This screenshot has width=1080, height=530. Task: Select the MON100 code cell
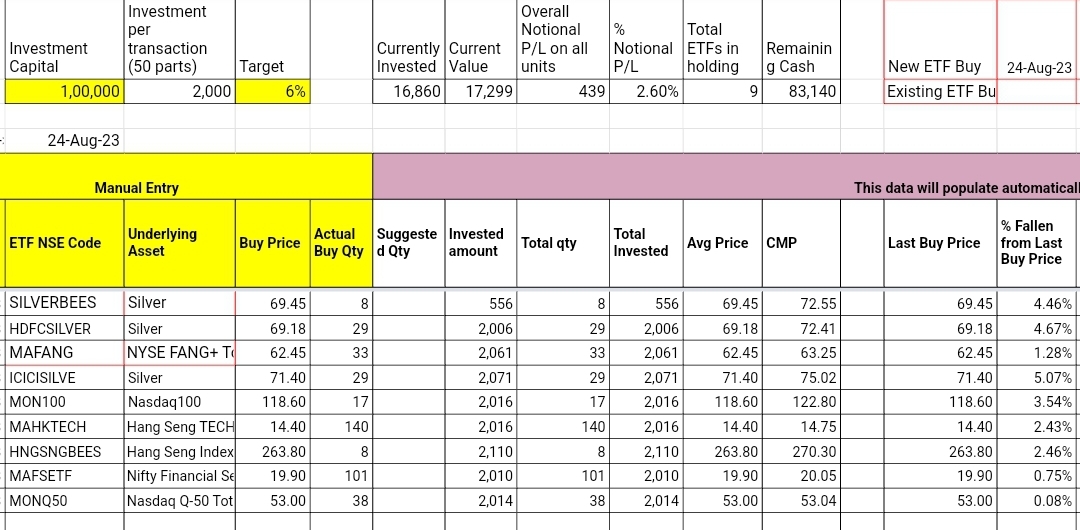pos(65,402)
